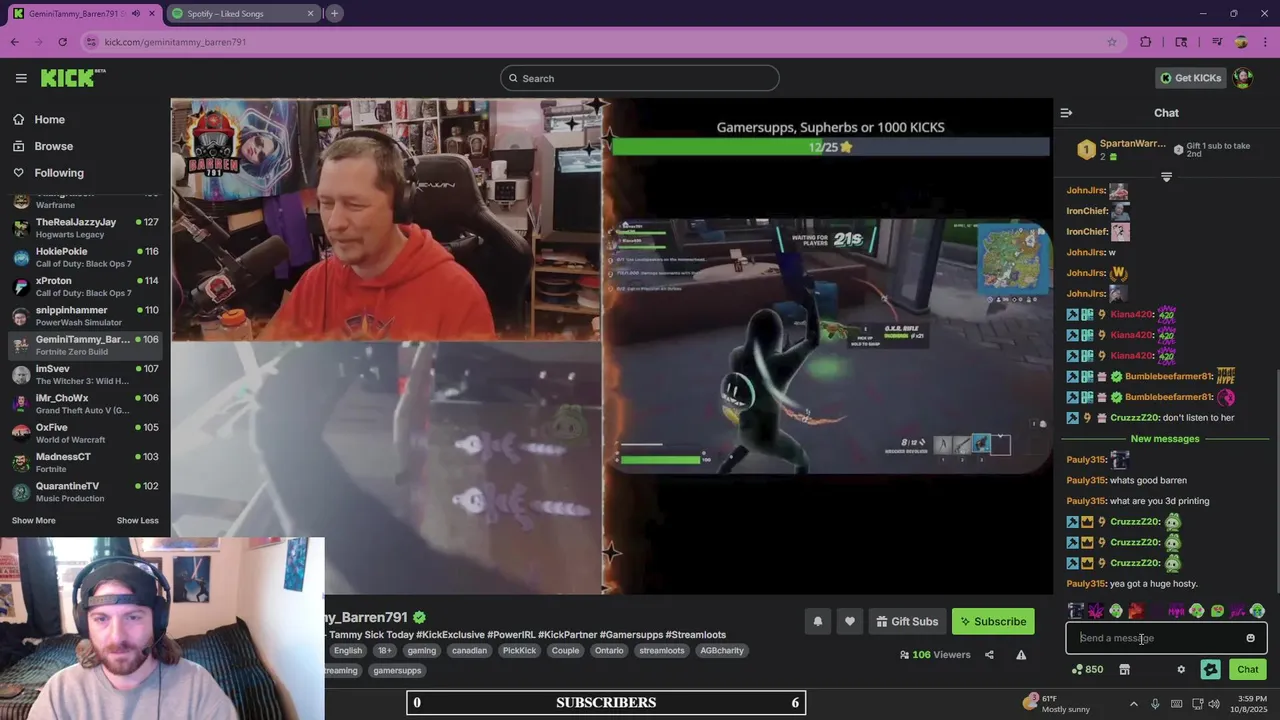The width and height of the screenshot is (1280, 720).
Task: Open the emoji picker in chat input
Action: click(x=1250, y=638)
